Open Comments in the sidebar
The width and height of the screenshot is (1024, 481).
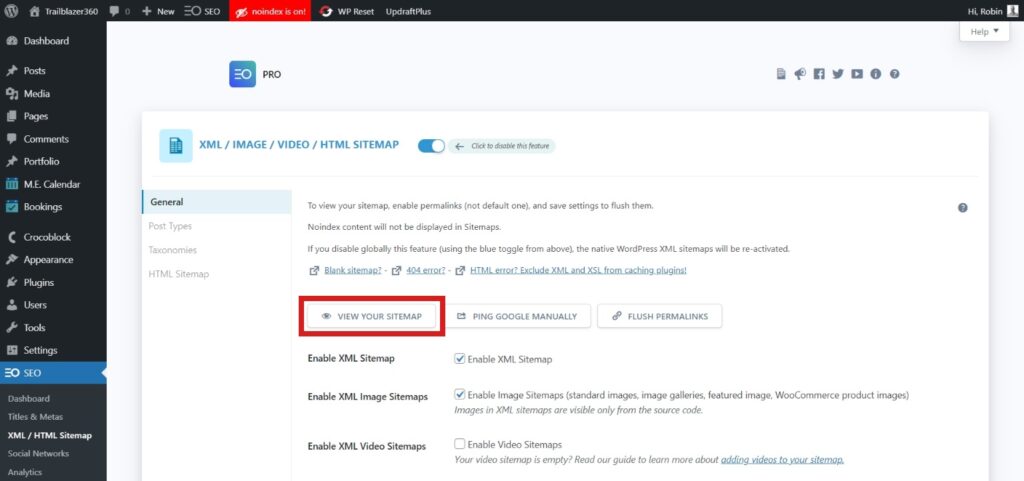pos(46,139)
